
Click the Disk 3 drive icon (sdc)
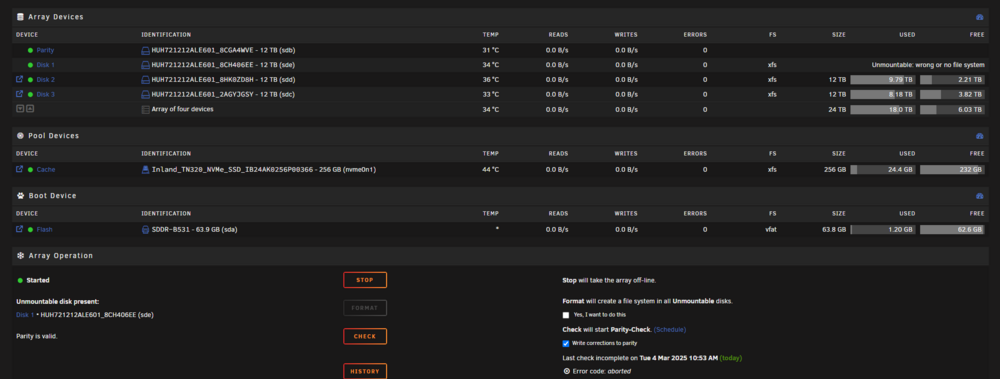(x=145, y=94)
